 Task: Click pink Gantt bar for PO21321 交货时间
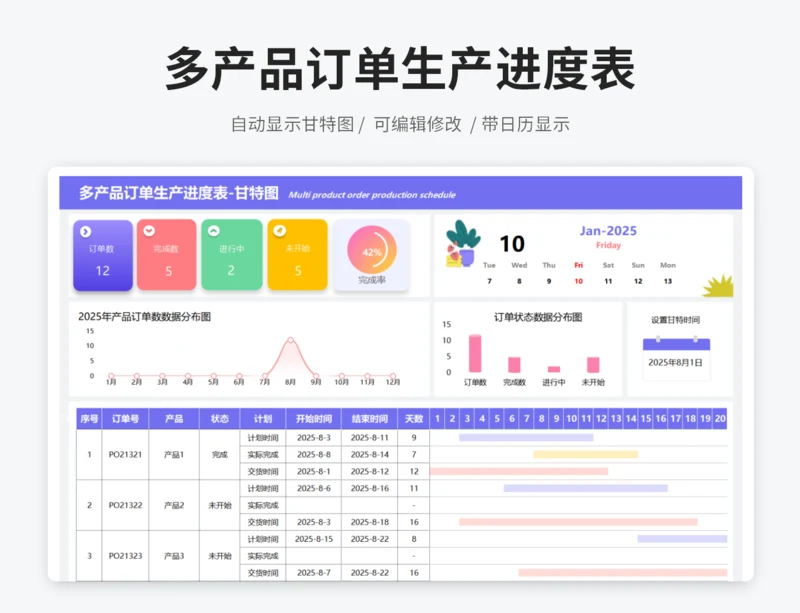coord(519,471)
